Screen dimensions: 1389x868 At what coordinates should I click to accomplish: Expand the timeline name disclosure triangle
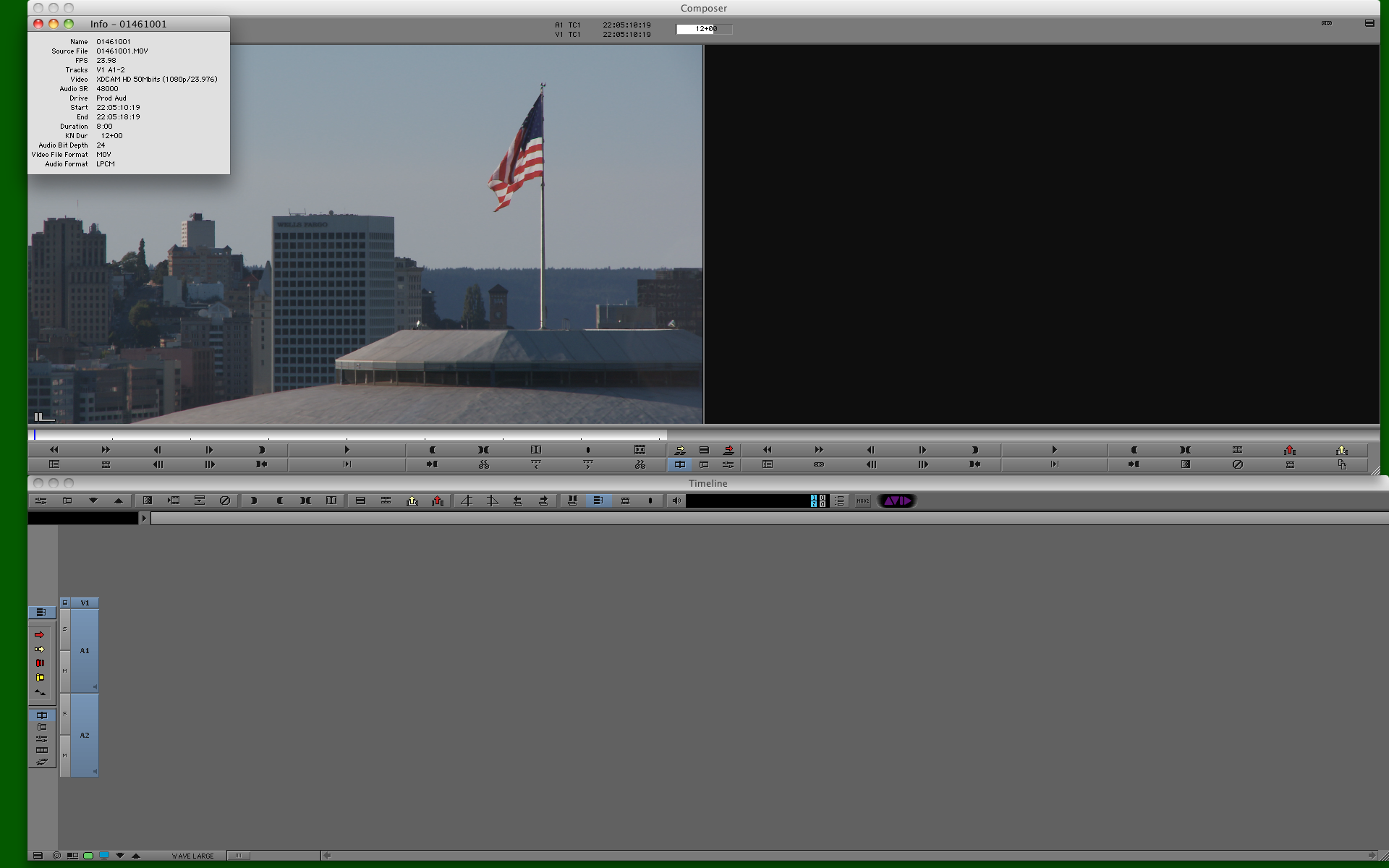[x=144, y=518]
